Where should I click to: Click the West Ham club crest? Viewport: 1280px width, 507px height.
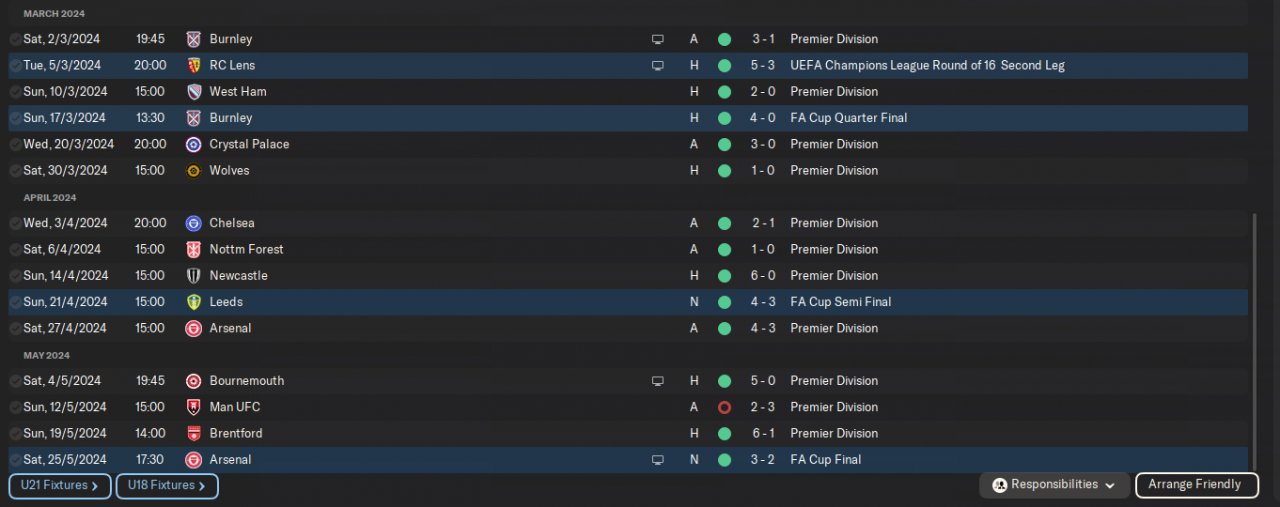(x=194, y=91)
